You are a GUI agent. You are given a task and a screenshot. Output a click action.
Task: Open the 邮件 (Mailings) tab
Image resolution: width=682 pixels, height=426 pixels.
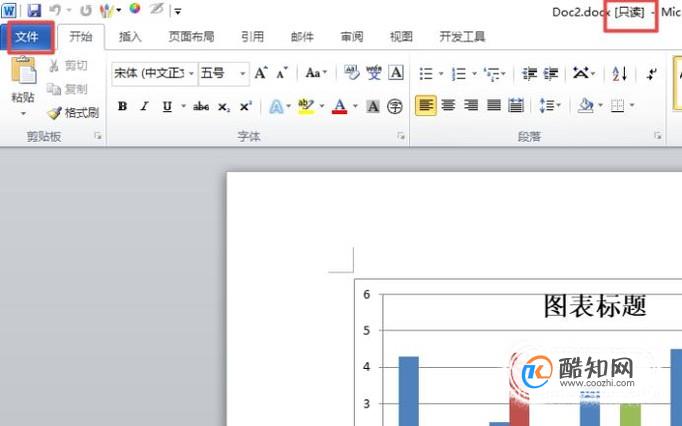point(302,37)
